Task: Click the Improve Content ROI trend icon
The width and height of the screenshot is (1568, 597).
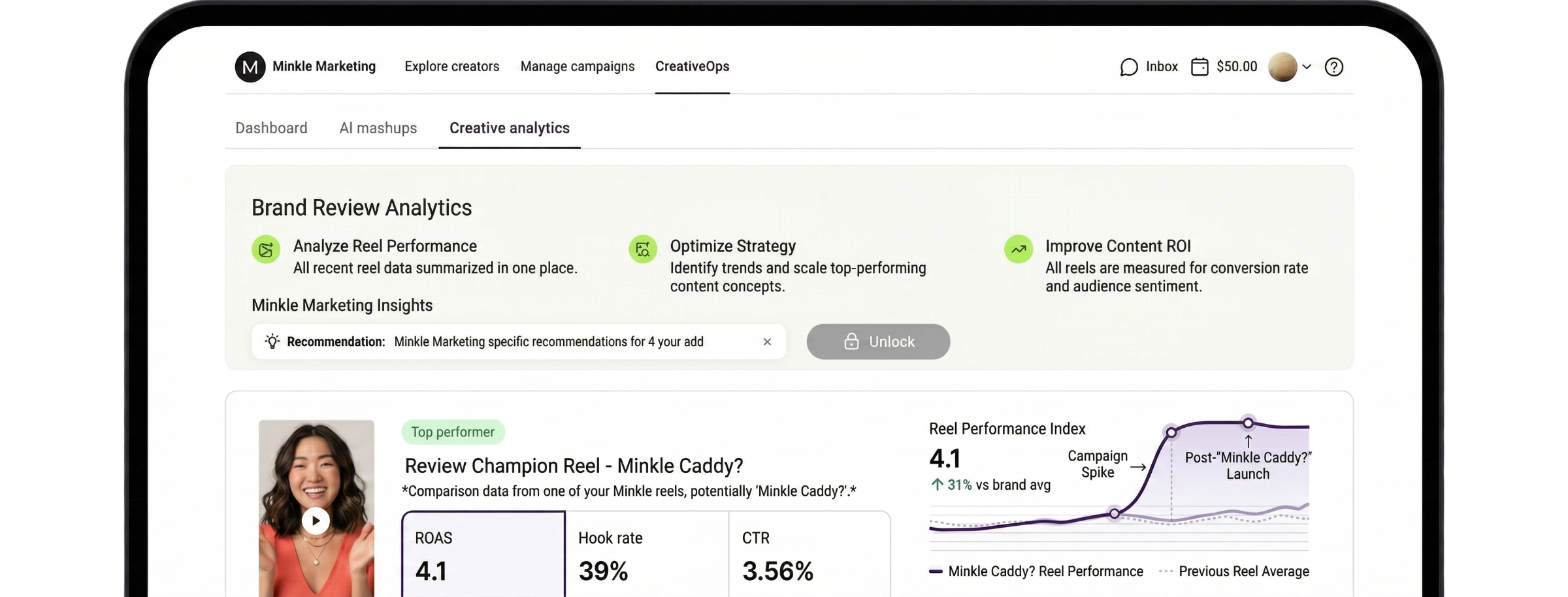Action: [x=1019, y=250]
